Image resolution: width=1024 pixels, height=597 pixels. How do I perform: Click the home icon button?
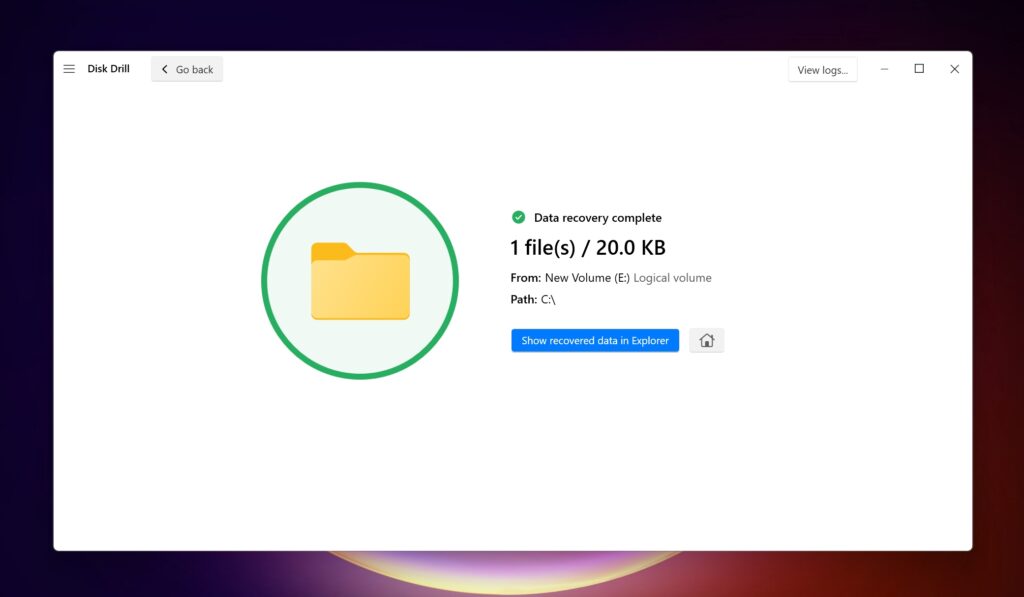click(x=706, y=340)
